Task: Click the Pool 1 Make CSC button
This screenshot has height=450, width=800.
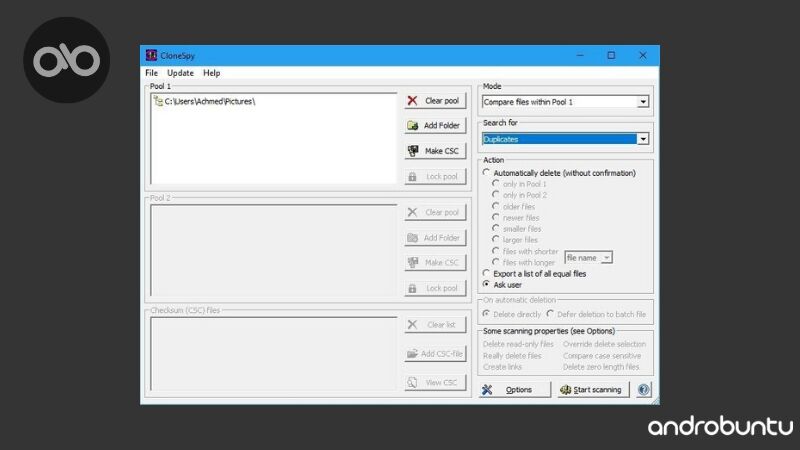Action: pyautogui.click(x=435, y=151)
